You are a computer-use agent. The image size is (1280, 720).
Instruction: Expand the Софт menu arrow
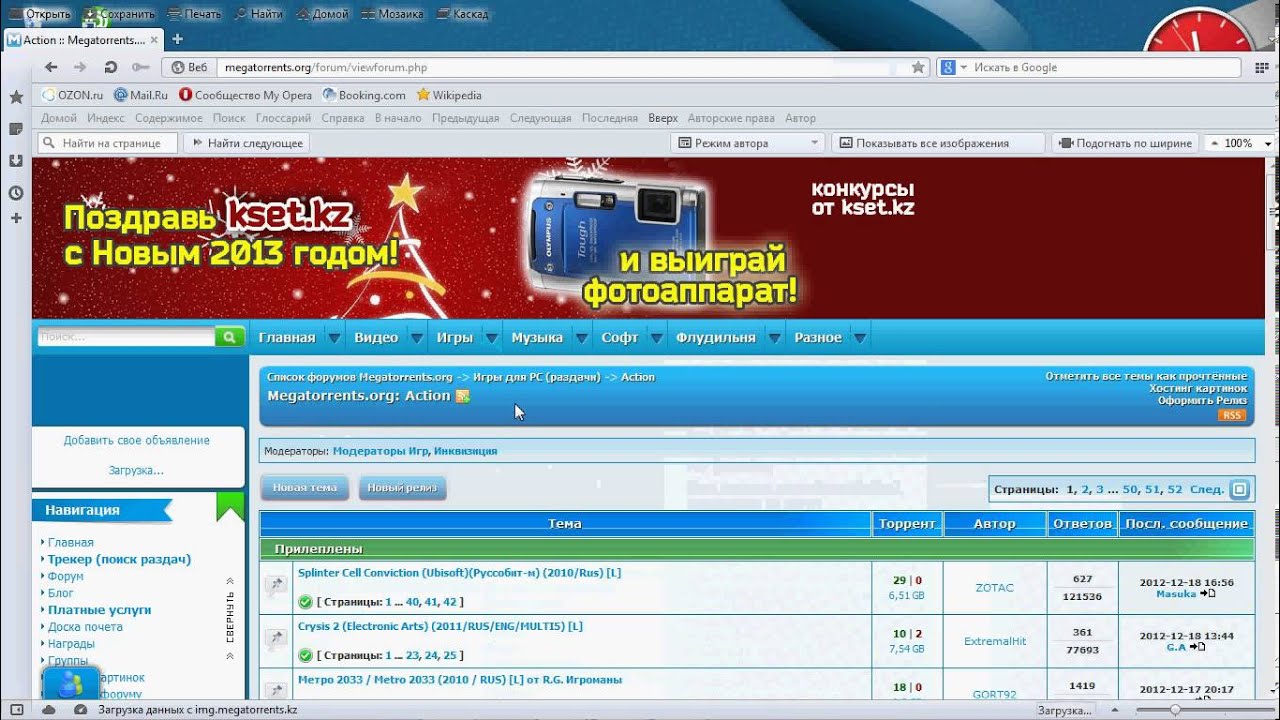[x=657, y=338]
